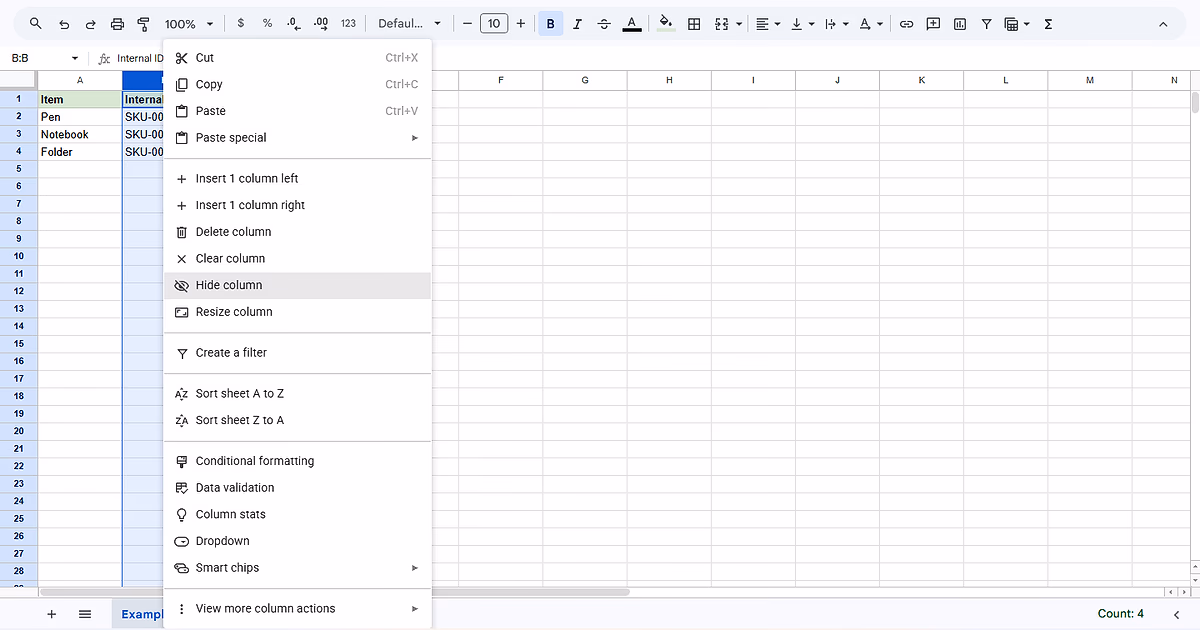
Task: Open the text color picker
Action: tap(632, 24)
